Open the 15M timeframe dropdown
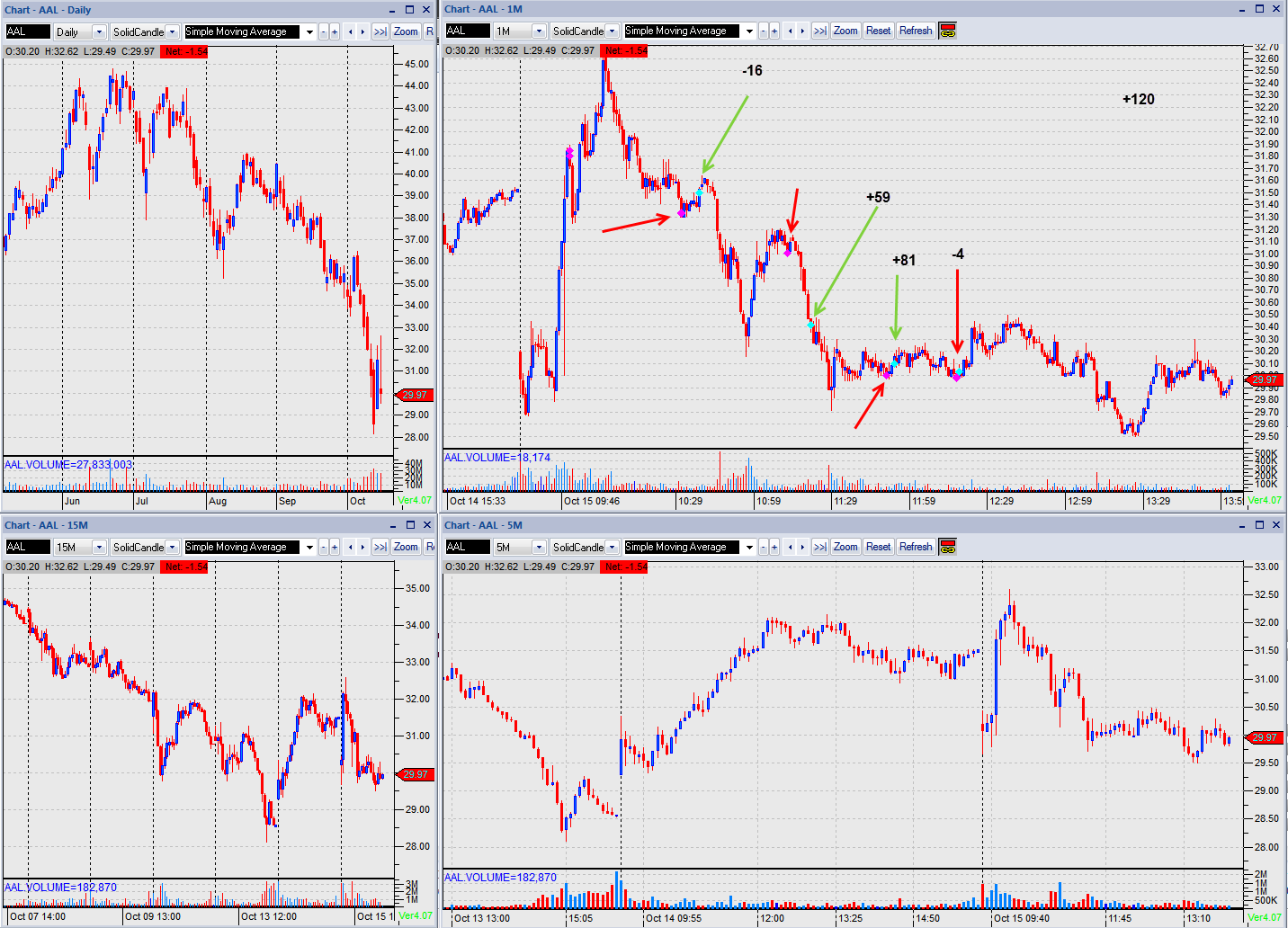The height and width of the screenshot is (928, 1288). [100, 547]
